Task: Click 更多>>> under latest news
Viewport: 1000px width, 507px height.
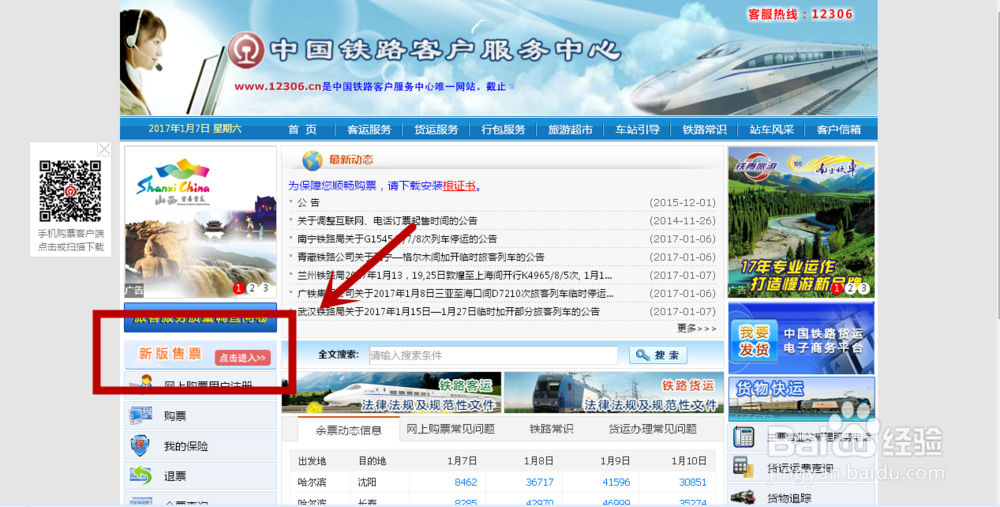Action: click(x=696, y=328)
